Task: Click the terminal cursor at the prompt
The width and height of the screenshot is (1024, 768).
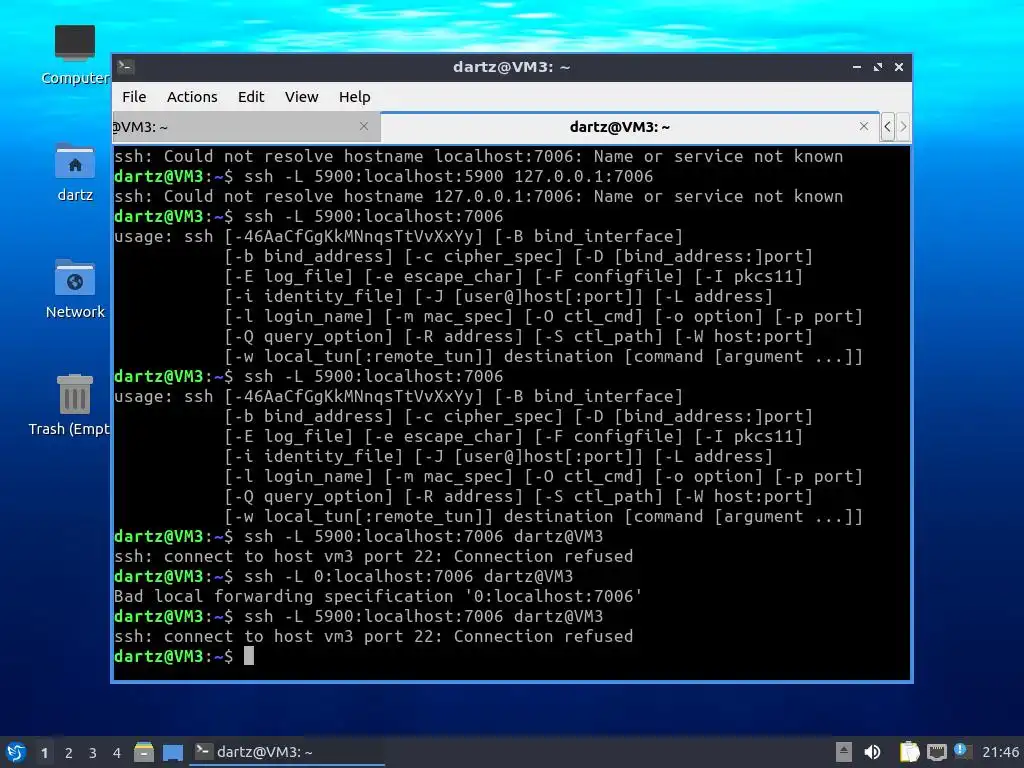Action: 249,656
